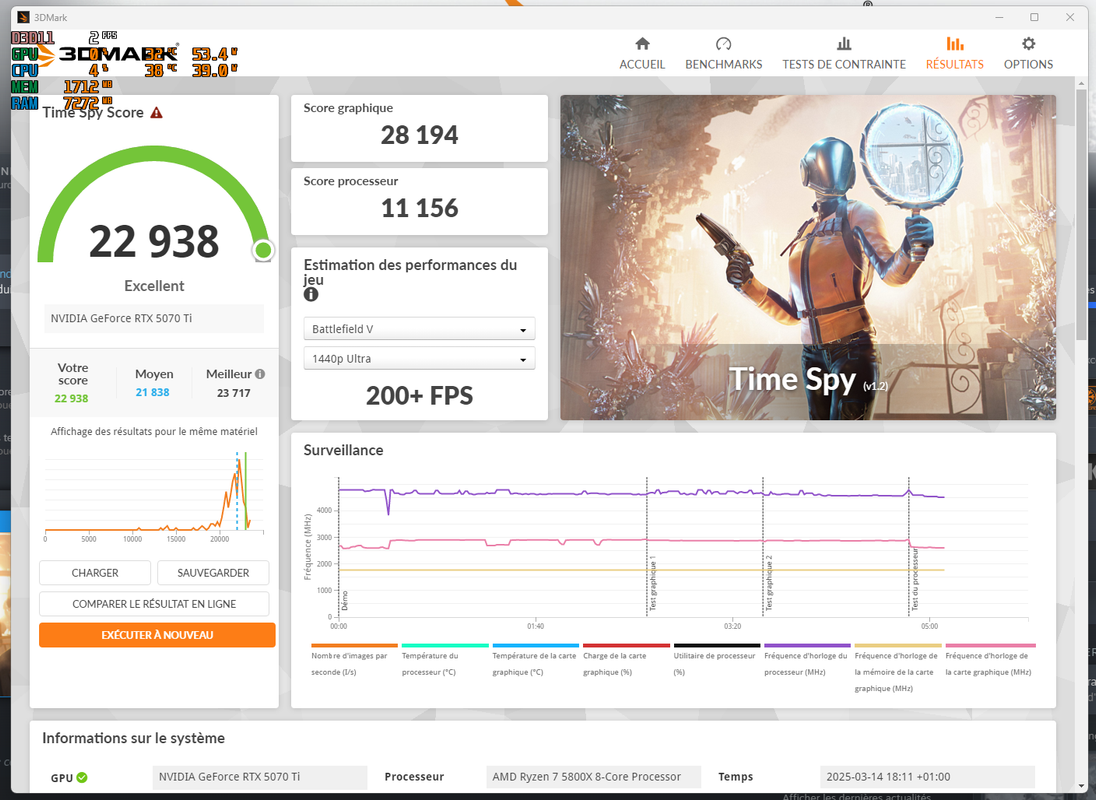Image resolution: width=1096 pixels, height=800 pixels.
Task: Click Comparer le résultat en ligne
Action: pyautogui.click(x=154, y=604)
